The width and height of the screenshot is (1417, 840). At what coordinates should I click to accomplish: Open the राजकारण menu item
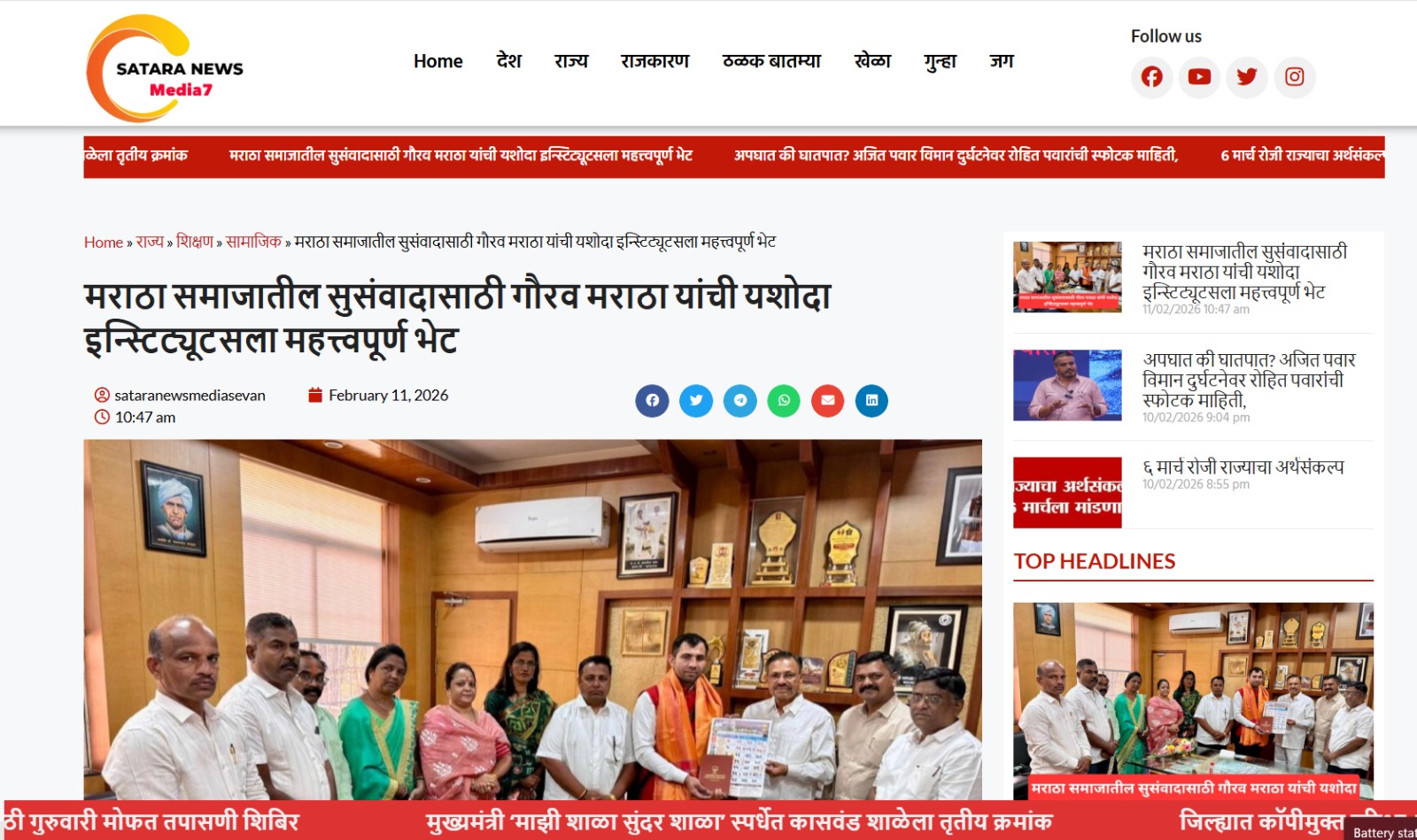tap(655, 61)
